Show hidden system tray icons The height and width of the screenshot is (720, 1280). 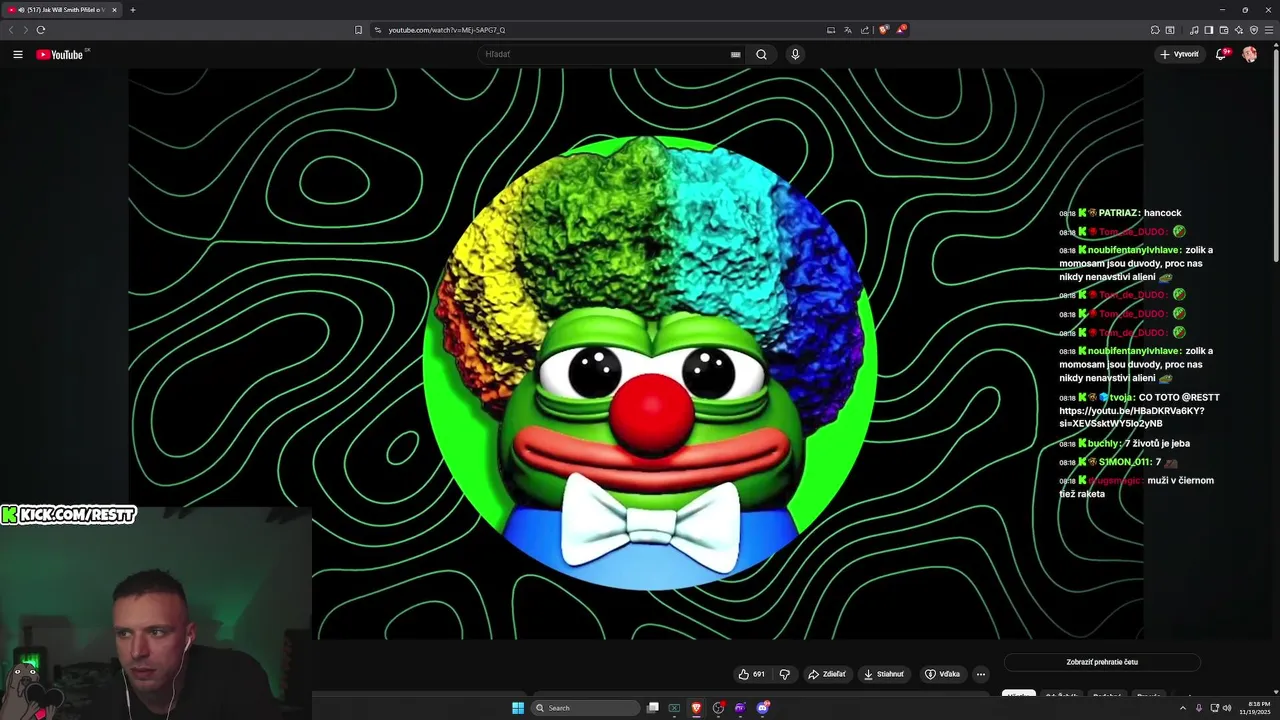(1183, 708)
